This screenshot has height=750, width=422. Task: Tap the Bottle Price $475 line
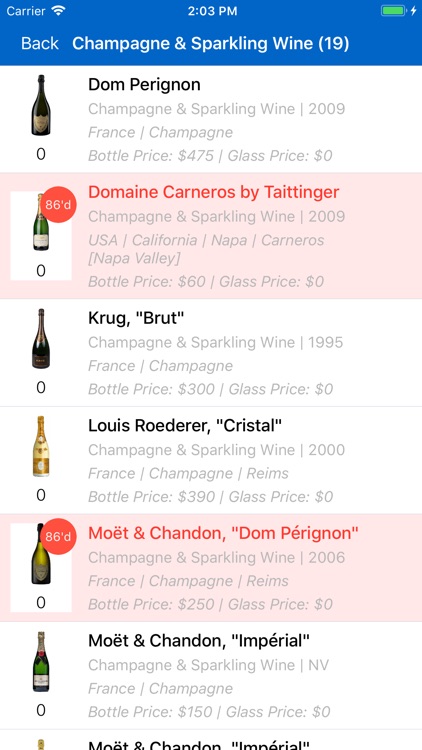coord(210,156)
